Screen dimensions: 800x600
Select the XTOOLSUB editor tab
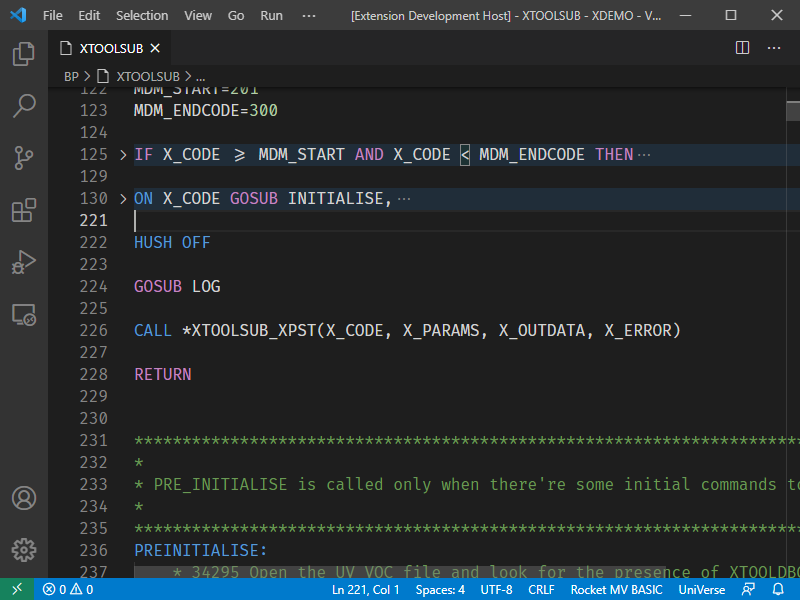click(110, 48)
